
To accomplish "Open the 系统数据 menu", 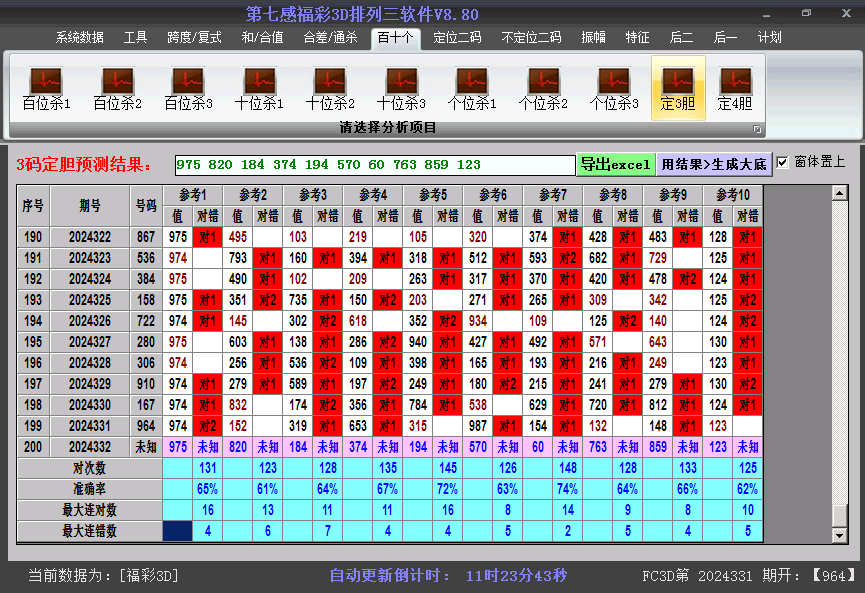I will [x=79, y=38].
